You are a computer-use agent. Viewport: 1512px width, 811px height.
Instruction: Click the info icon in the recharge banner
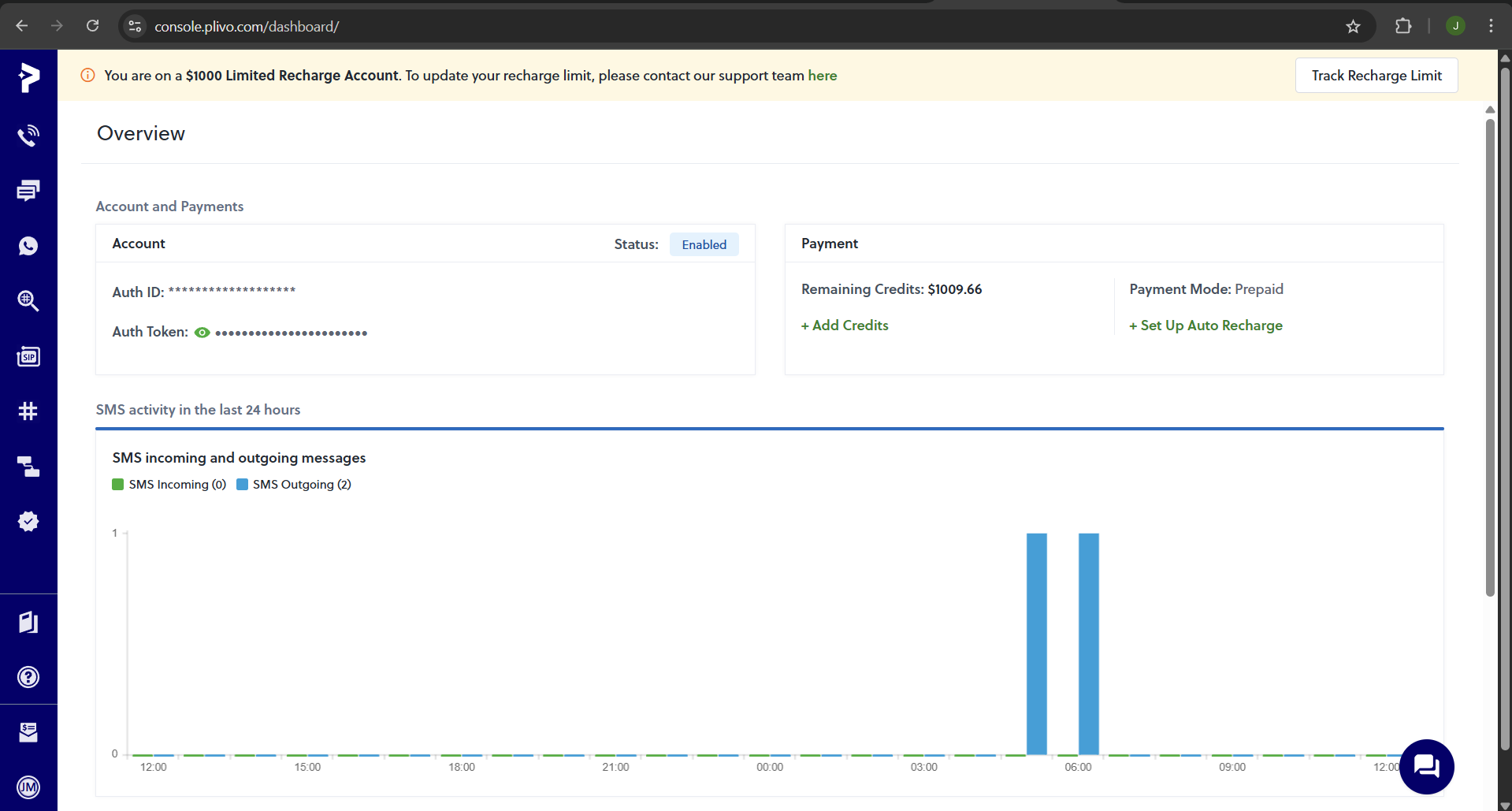click(x=88, y=76)
